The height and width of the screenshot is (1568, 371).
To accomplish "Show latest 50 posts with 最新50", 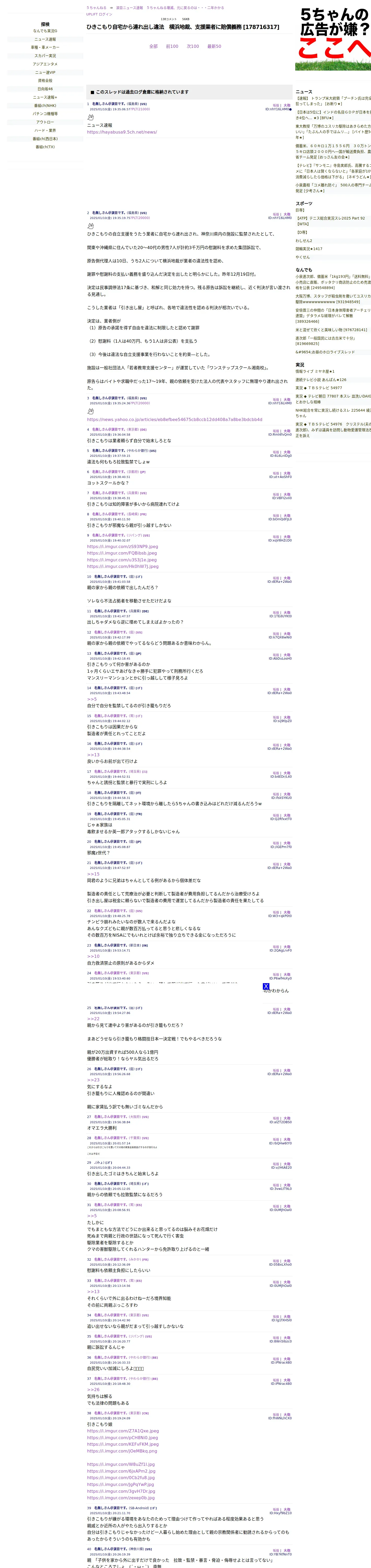I will (214, 46).
